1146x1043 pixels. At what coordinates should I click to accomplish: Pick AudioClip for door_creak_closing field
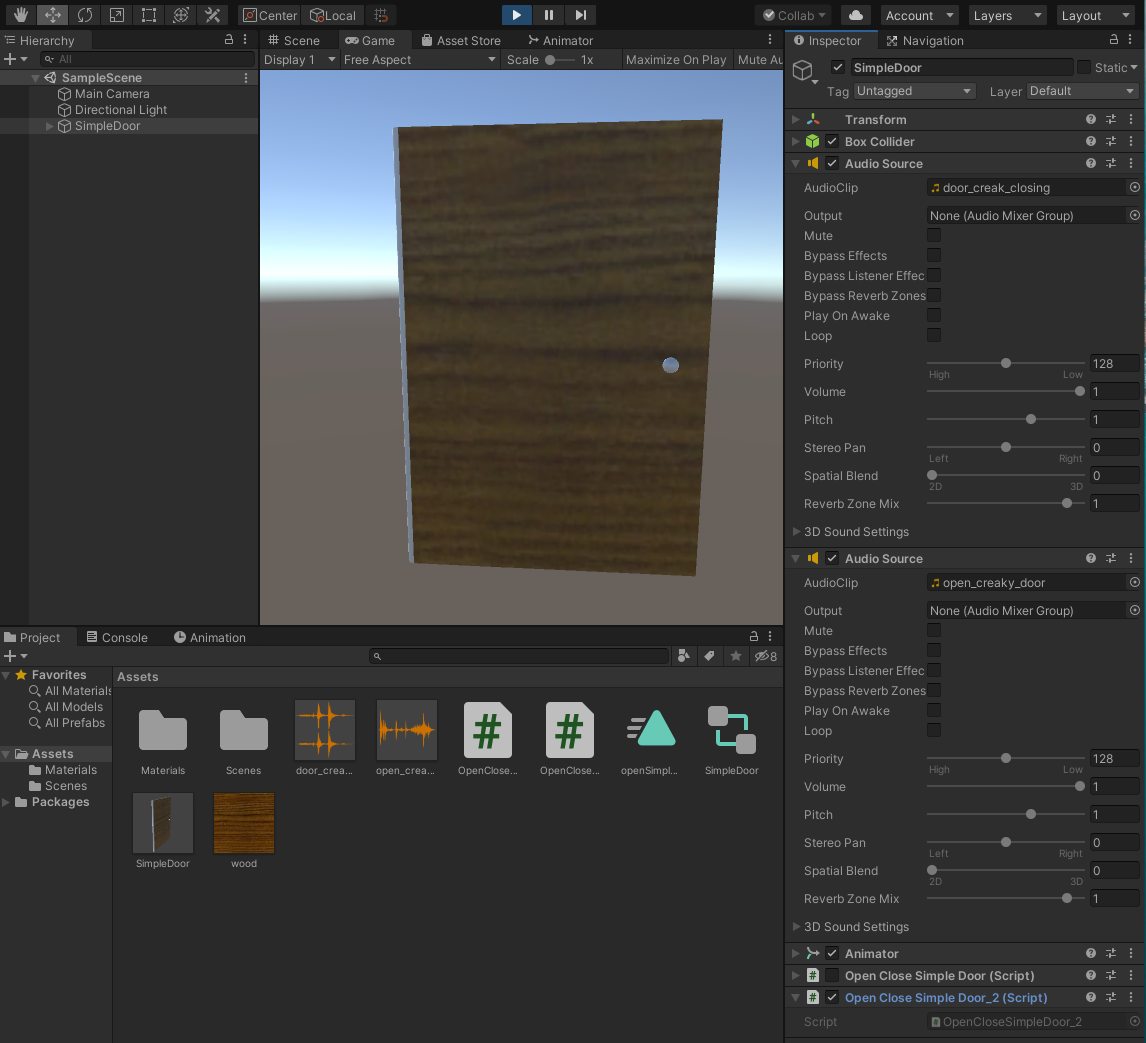pos(1134,187)
